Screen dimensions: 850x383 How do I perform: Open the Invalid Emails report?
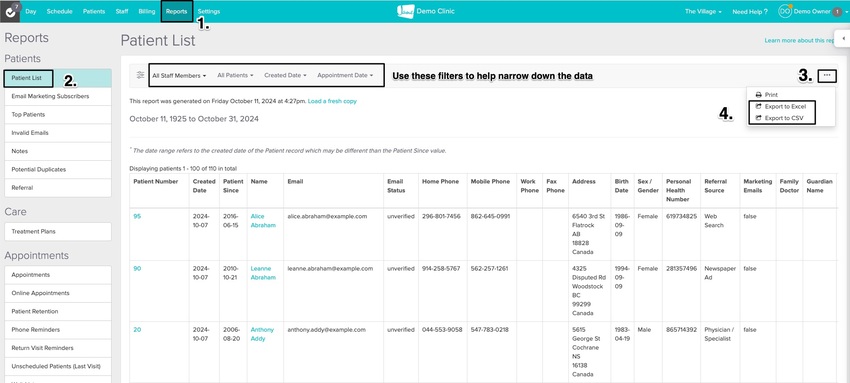pyautogui.click(x=57, y=133)
